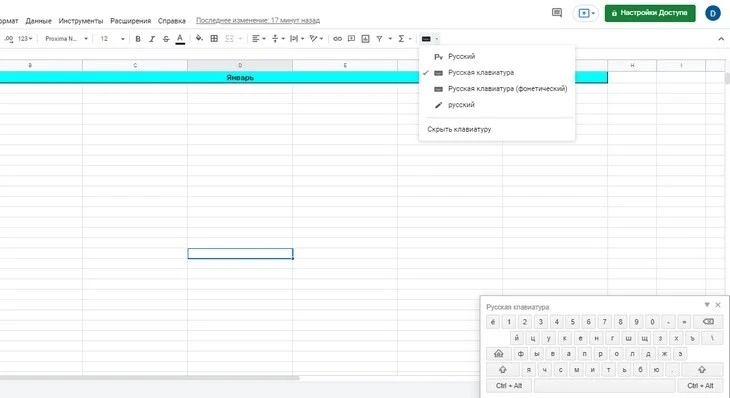Viewport: 730px width, 398px height.
Task: Click backspace on the virtual keyboard
Action: click(708, 322)
